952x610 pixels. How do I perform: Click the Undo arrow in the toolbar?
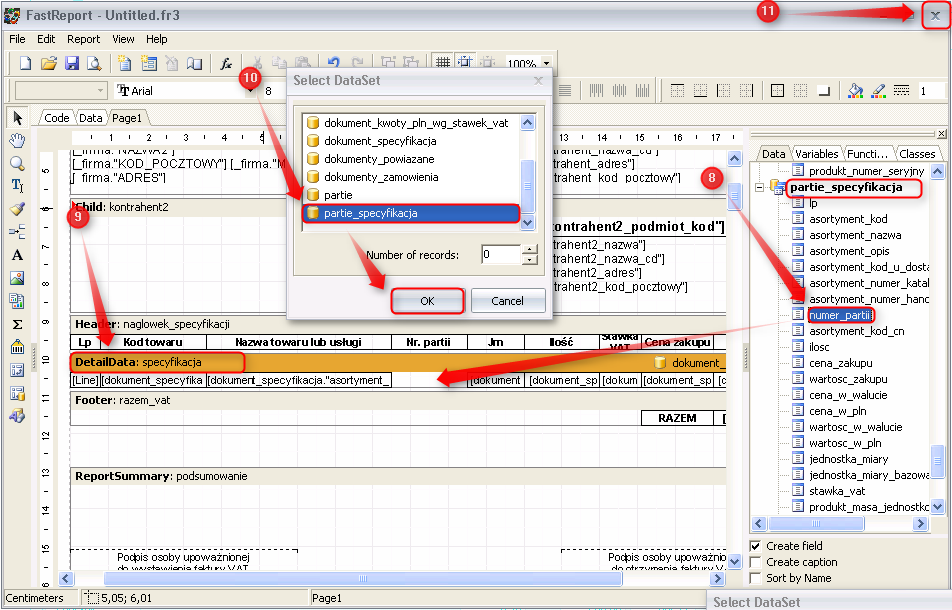coord(334,63)
